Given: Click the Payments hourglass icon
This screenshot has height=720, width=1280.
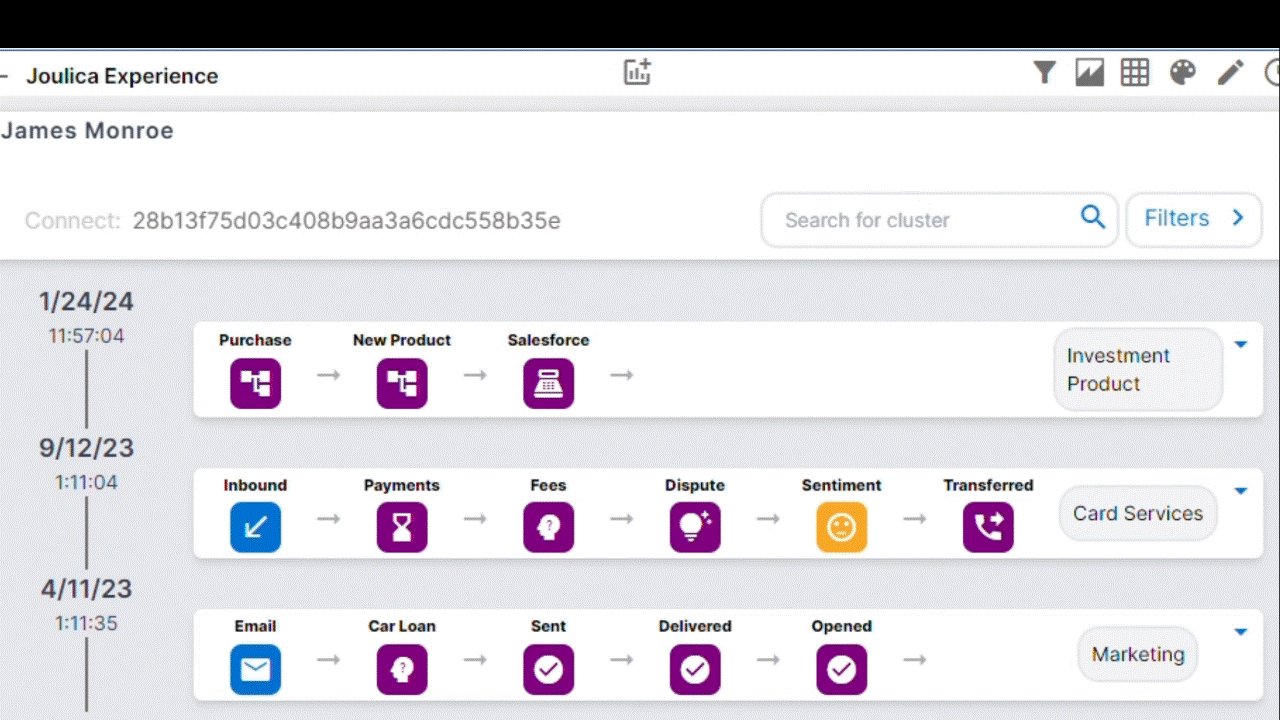Looking at the screenshot, I should tap(402, 527).
